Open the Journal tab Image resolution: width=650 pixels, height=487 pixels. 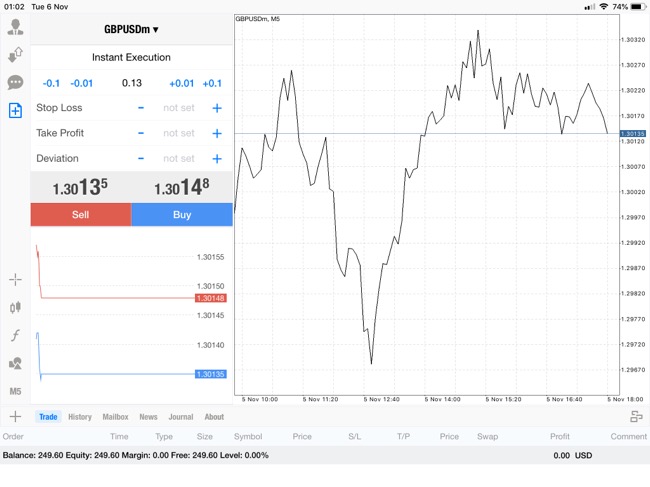click(181, 417)
